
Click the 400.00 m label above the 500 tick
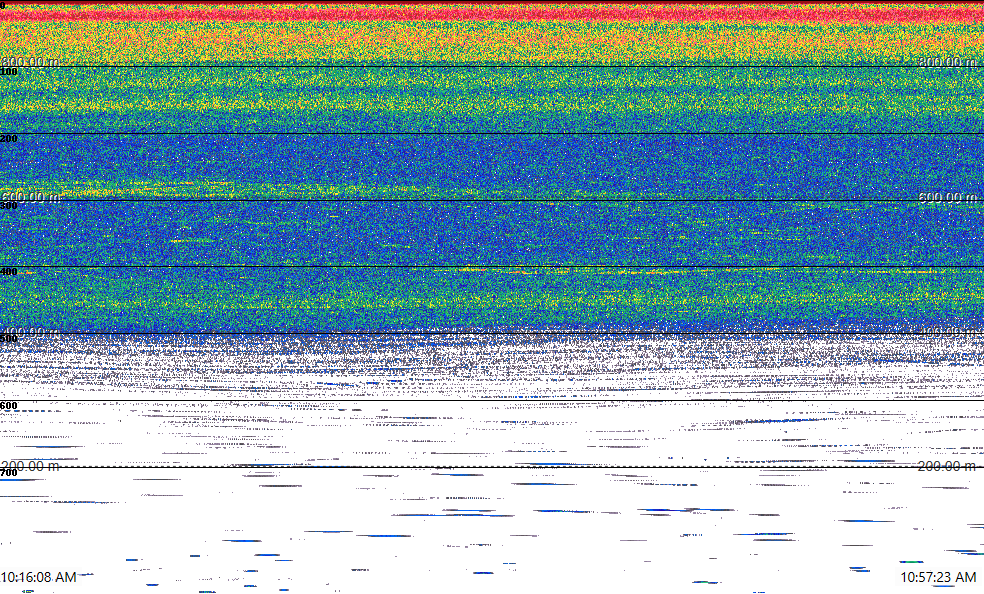31,331
